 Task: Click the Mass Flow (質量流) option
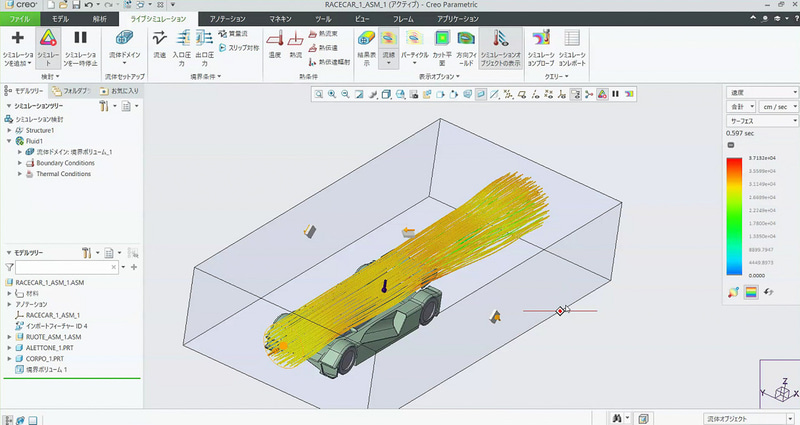pos(233,34)
